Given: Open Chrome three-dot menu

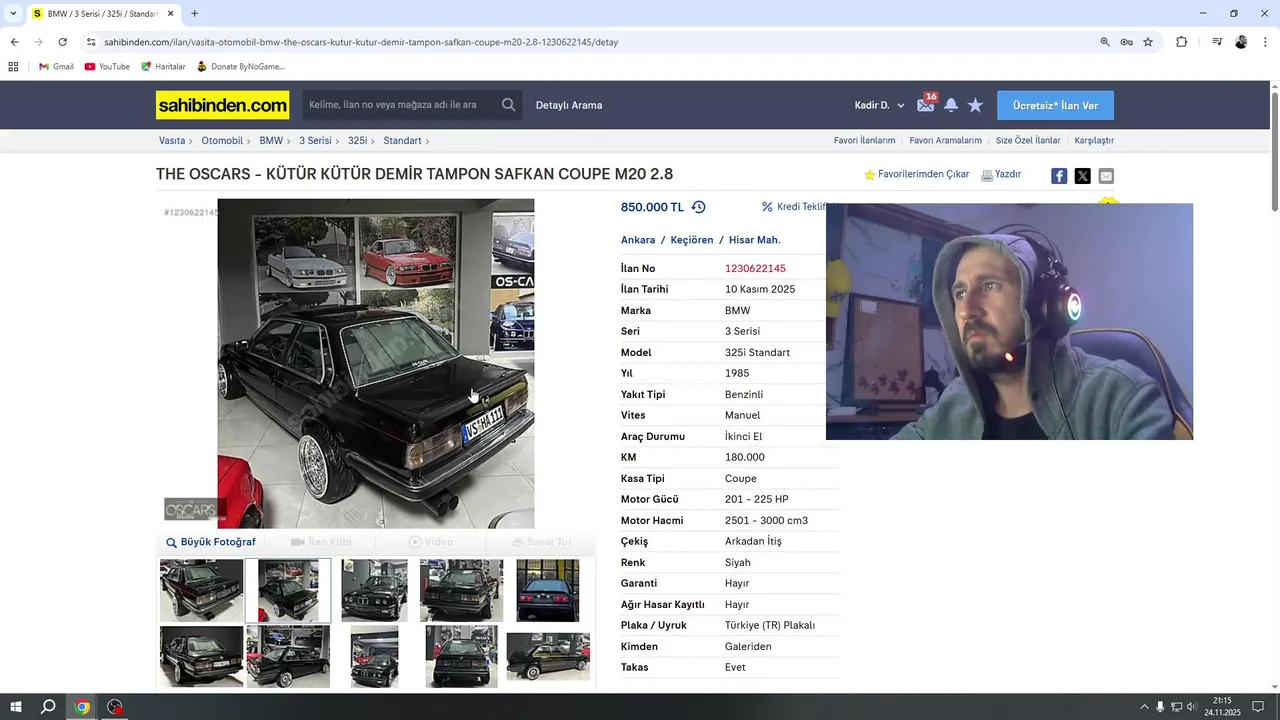Looking at the screenshot, I should coord(1265,42).
